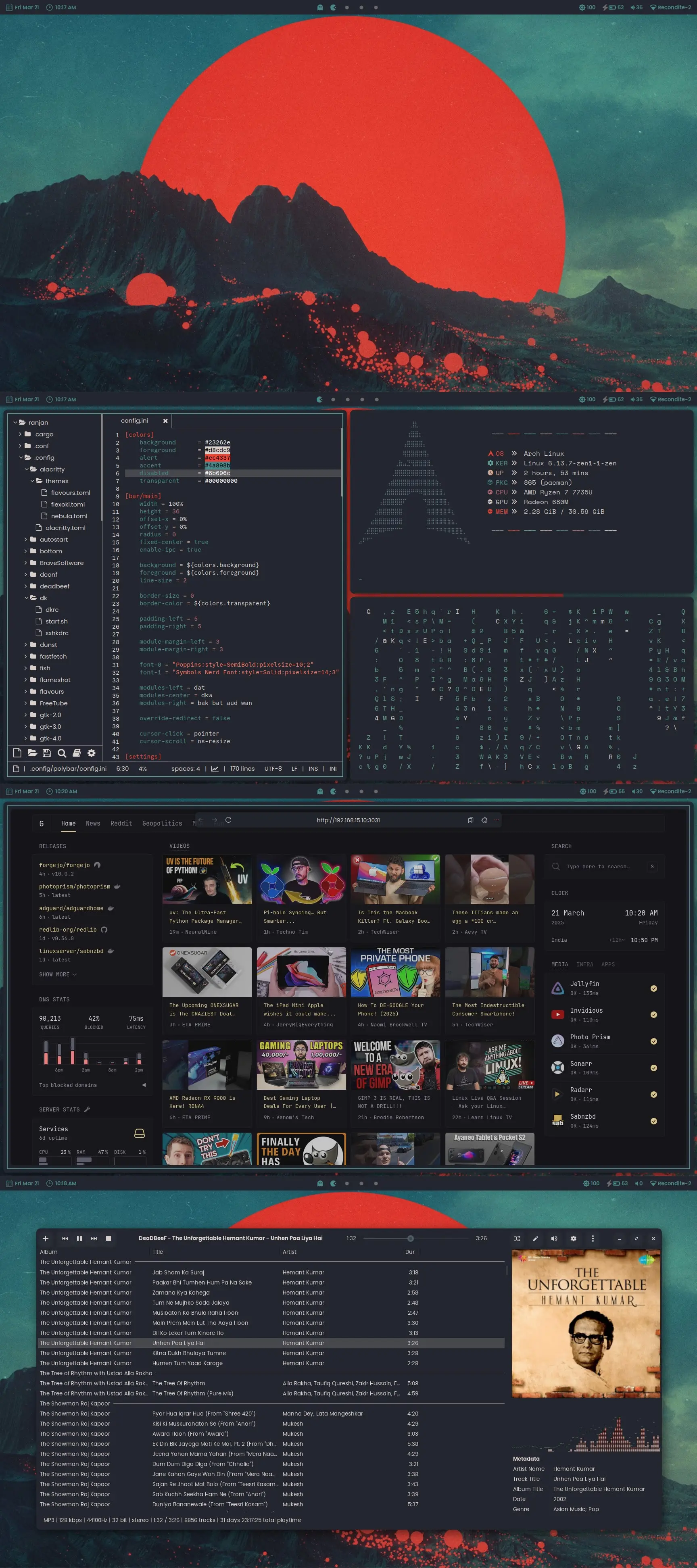Image resolution: width=697 pixels, height=1568 pixels.
Task: Skip to previous track in music player
Action: [65, 1238]
